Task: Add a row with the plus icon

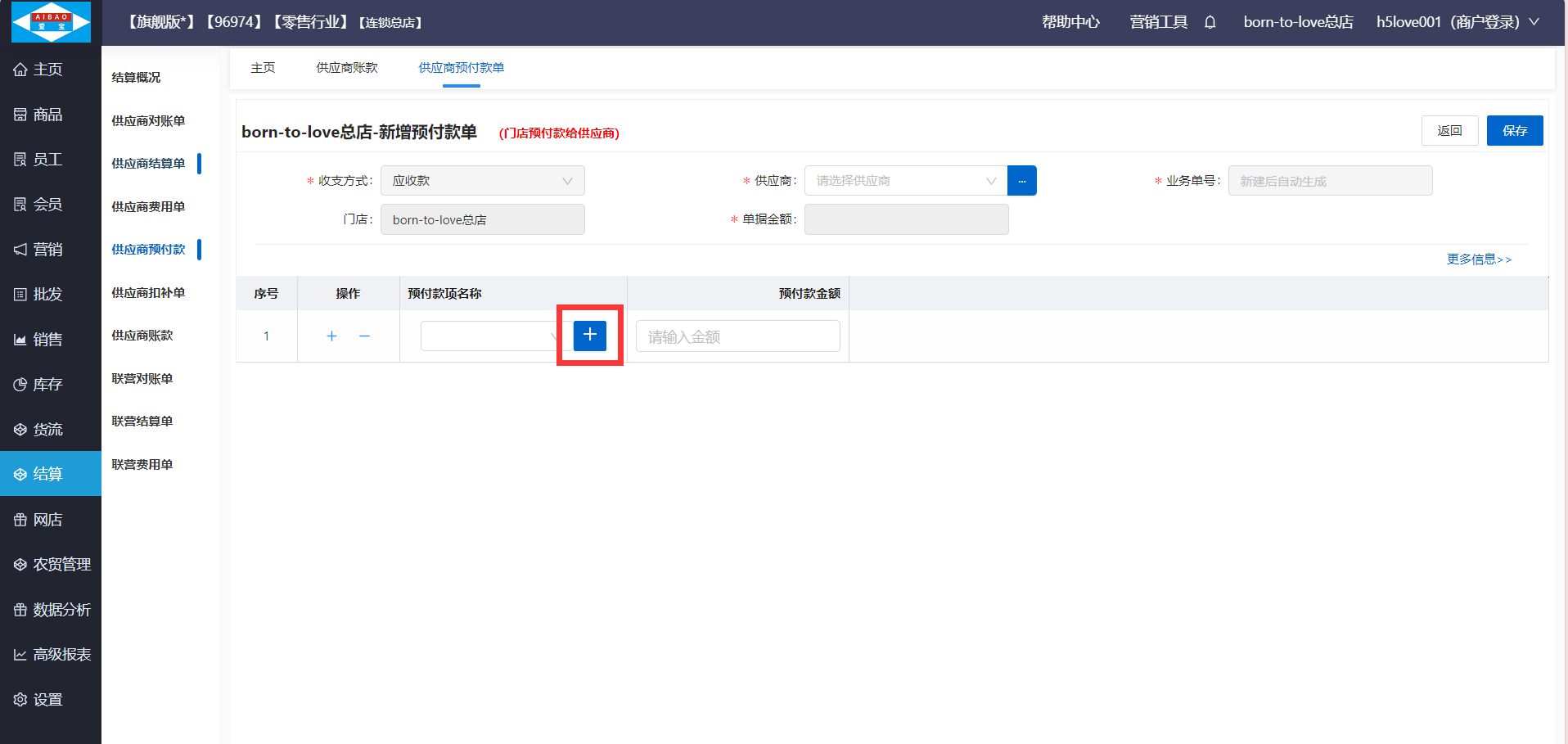Action: 331,336
